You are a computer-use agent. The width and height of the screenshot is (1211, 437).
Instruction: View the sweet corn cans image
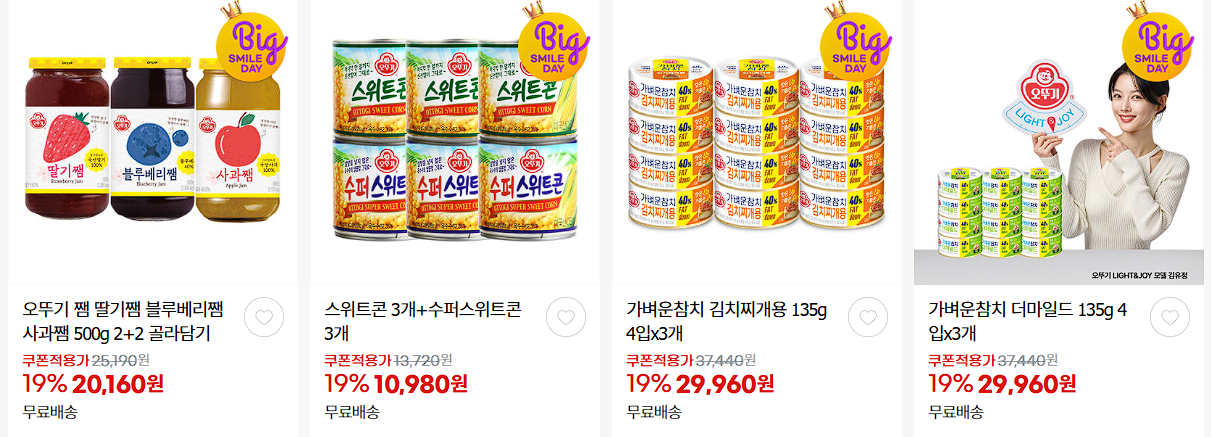[454, 142]
